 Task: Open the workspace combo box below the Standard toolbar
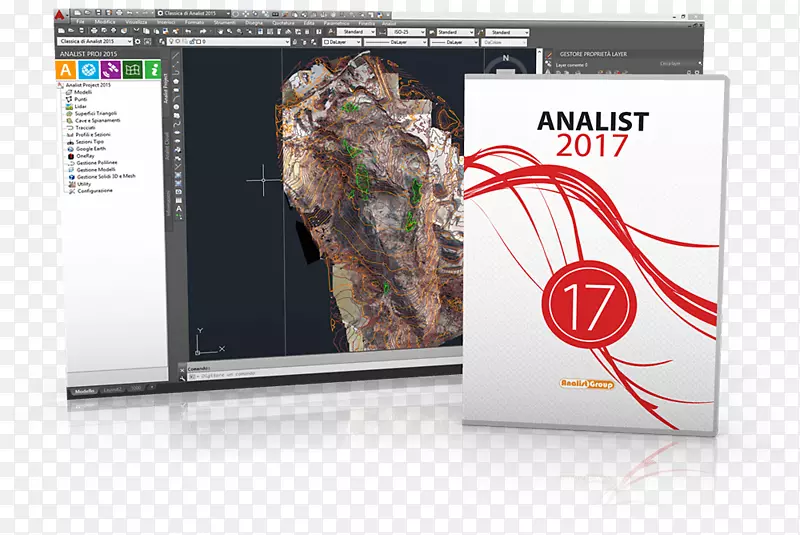tap(95, 41)
